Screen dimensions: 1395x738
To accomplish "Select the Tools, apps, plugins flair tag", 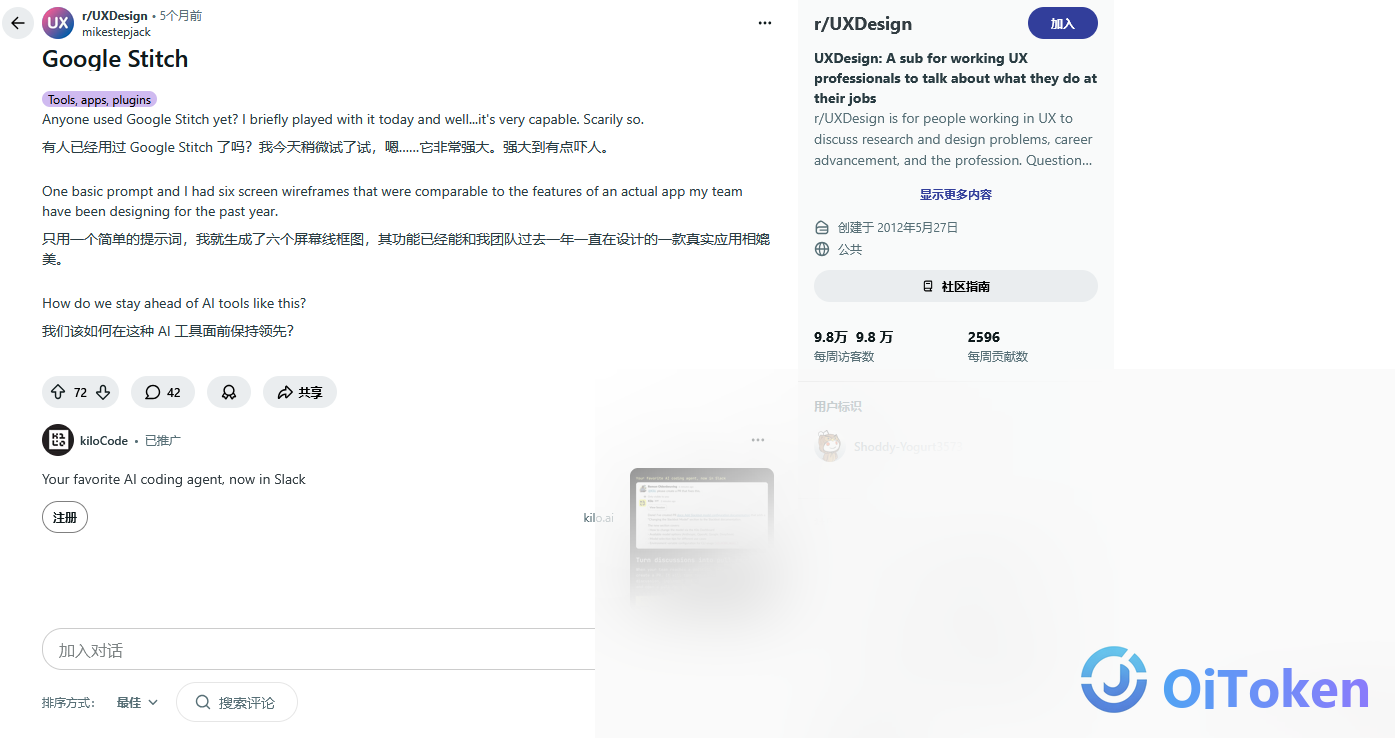I will [99, 100].
